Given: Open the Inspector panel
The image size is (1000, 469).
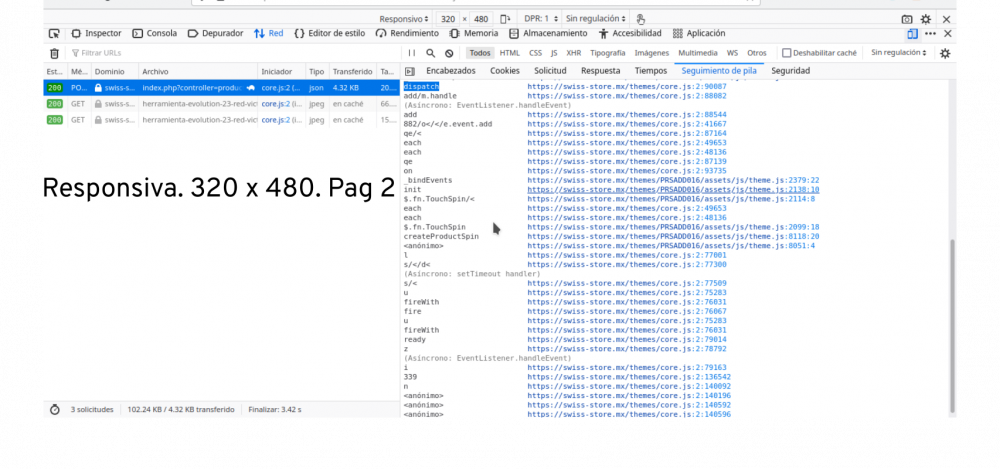Looking at the screenshot, I should 96,33.
